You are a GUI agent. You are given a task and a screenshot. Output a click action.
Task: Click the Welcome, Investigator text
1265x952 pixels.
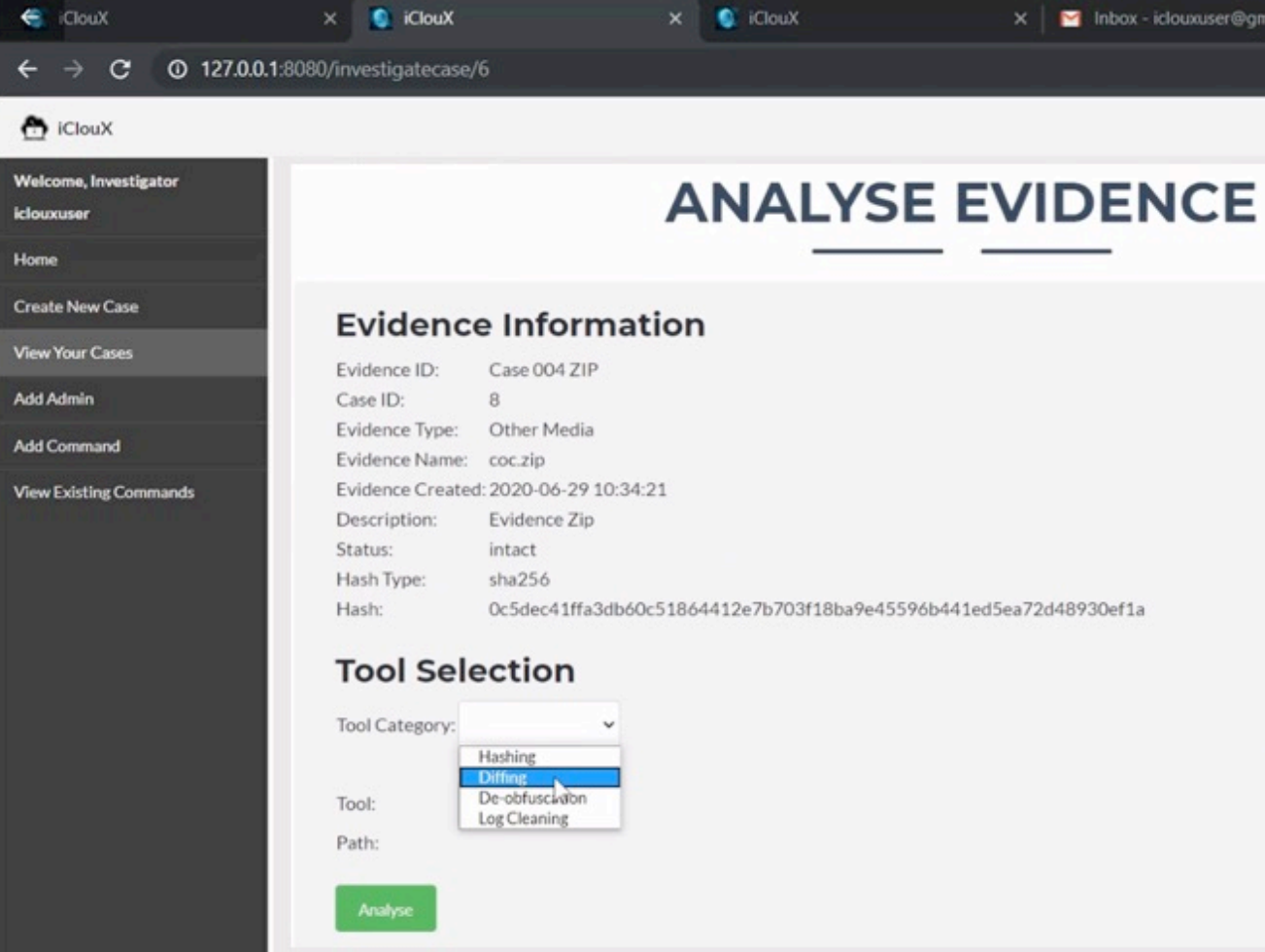pos(95,181)
